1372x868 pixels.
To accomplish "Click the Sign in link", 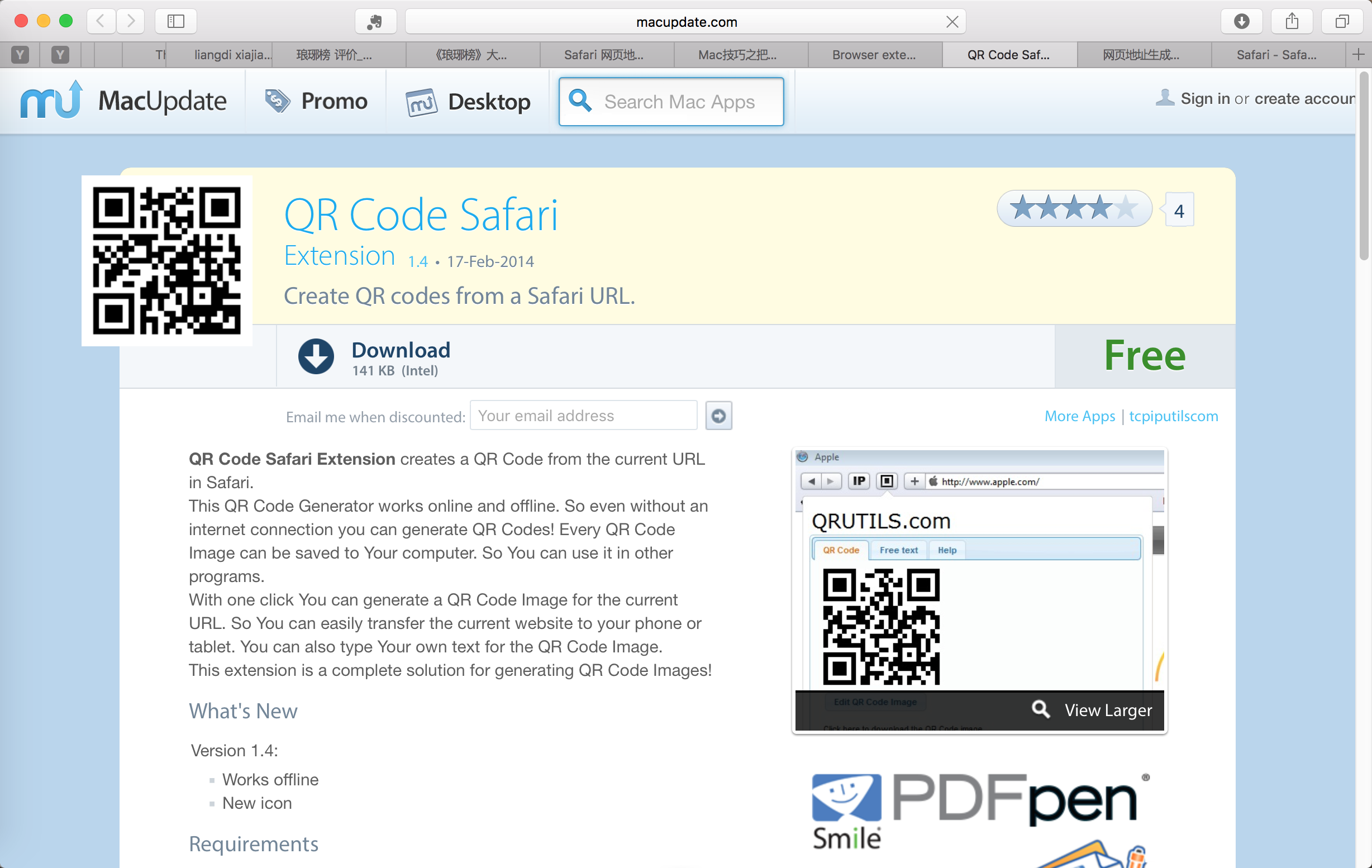I will click(1204, 98).
